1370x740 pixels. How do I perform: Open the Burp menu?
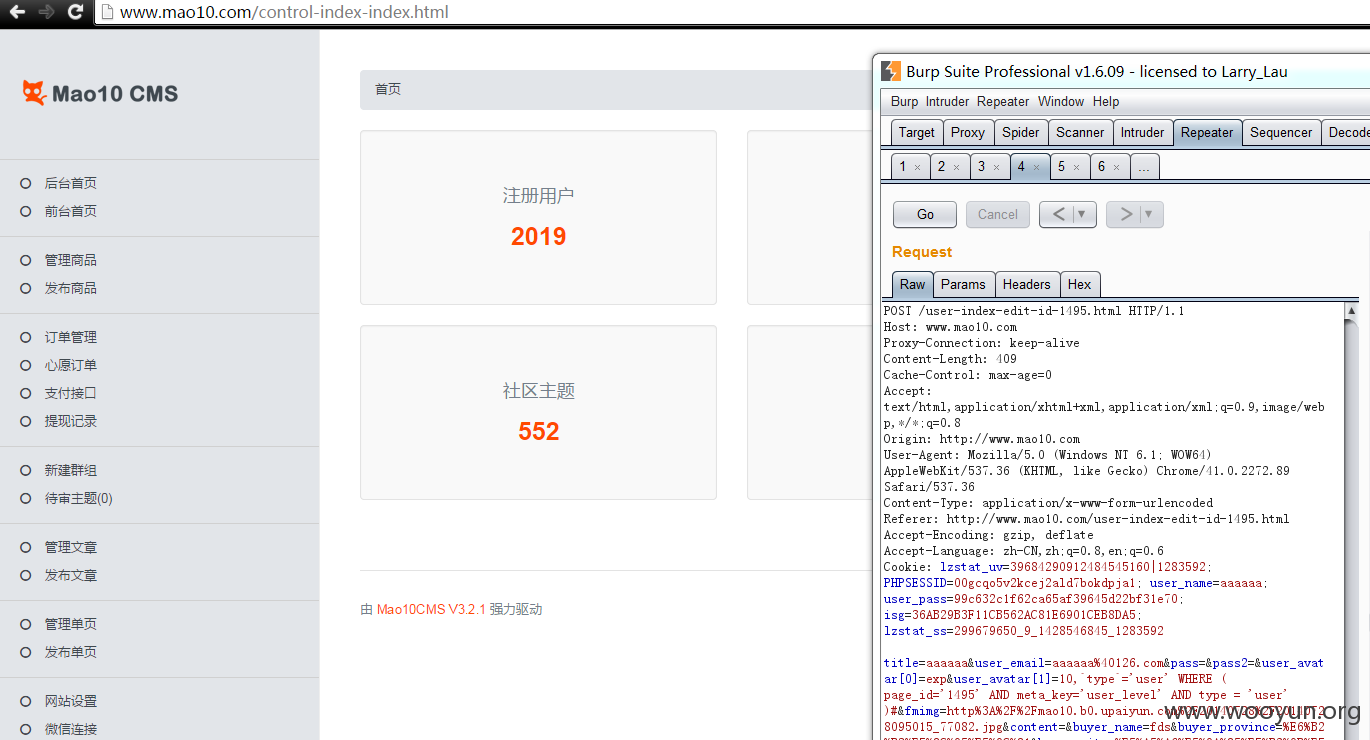(x=904, y=101)
